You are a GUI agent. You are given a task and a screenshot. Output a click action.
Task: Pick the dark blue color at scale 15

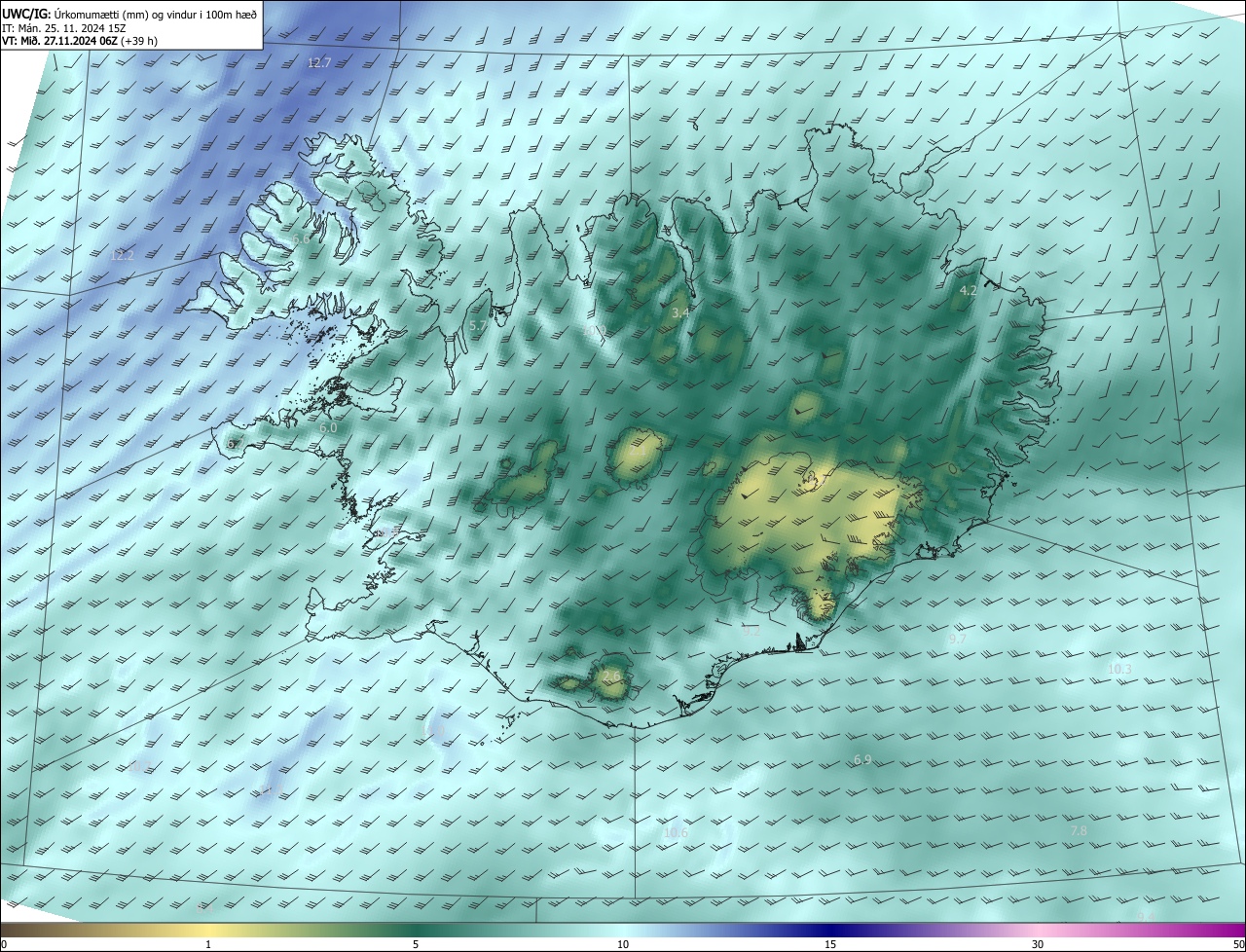(830, 930)
